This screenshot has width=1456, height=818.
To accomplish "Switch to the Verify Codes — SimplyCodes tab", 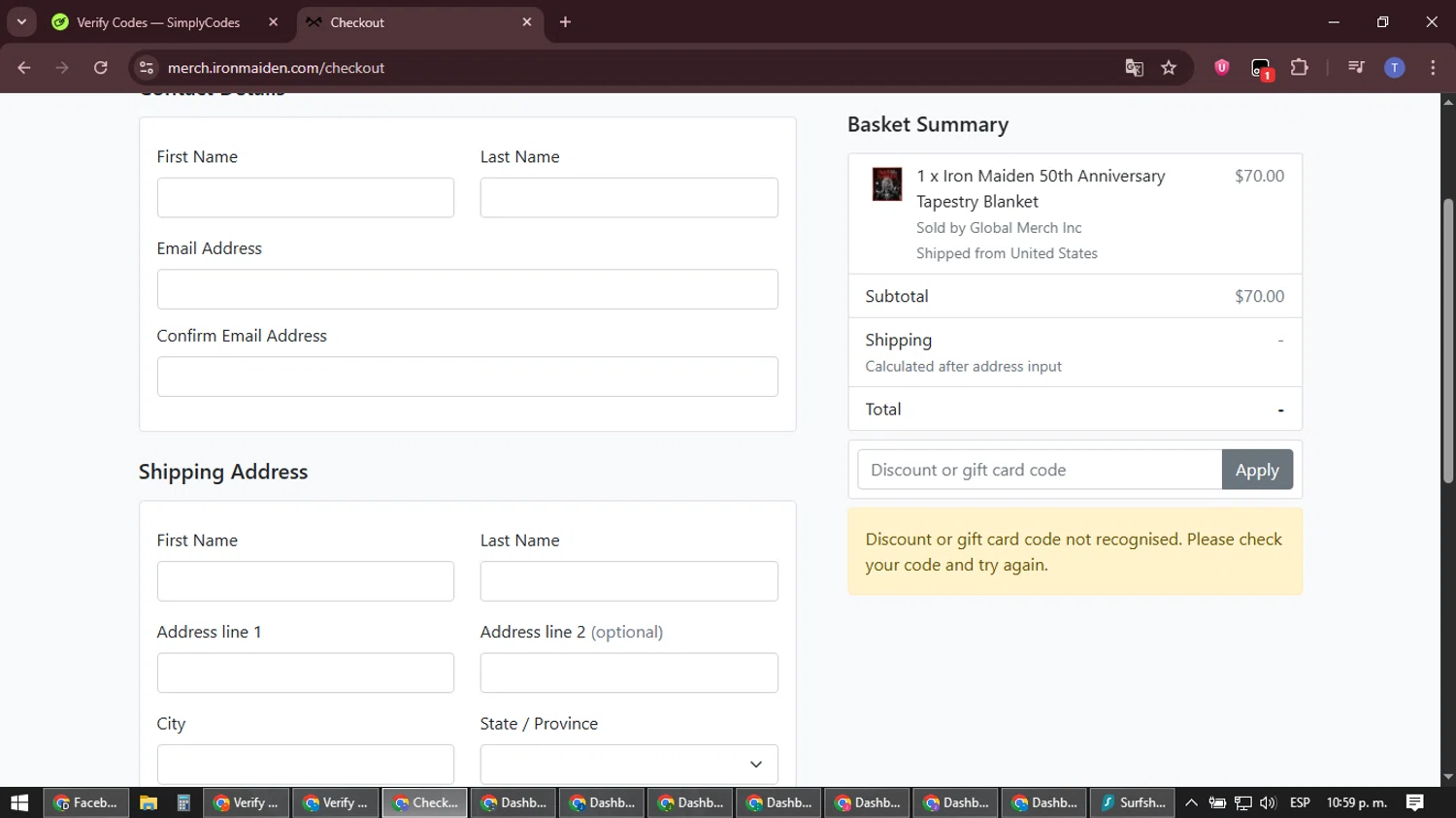I will tap(159, 22).
